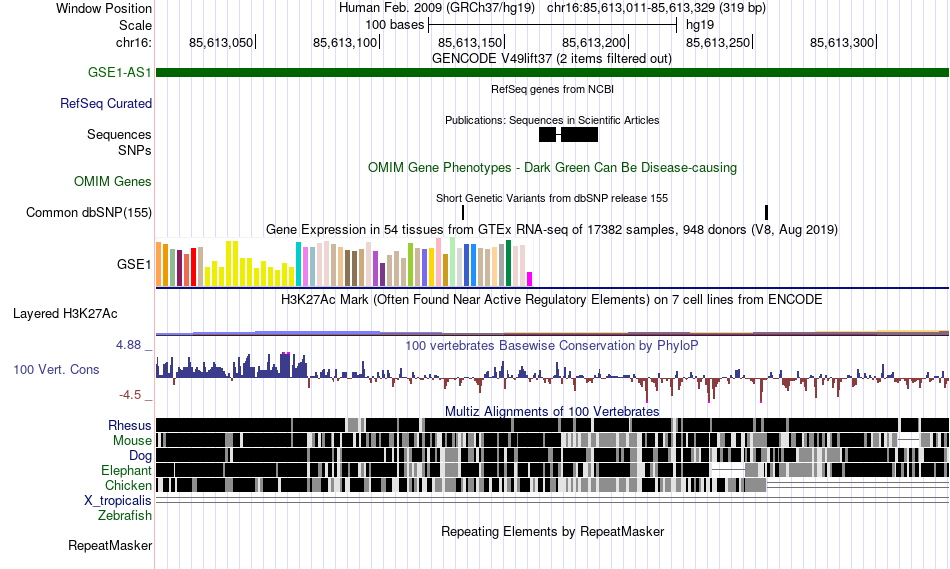Open OMIM Gene Phenotypes track title
950x569 pixels.
pyautogui.click(x=553, y=167)
